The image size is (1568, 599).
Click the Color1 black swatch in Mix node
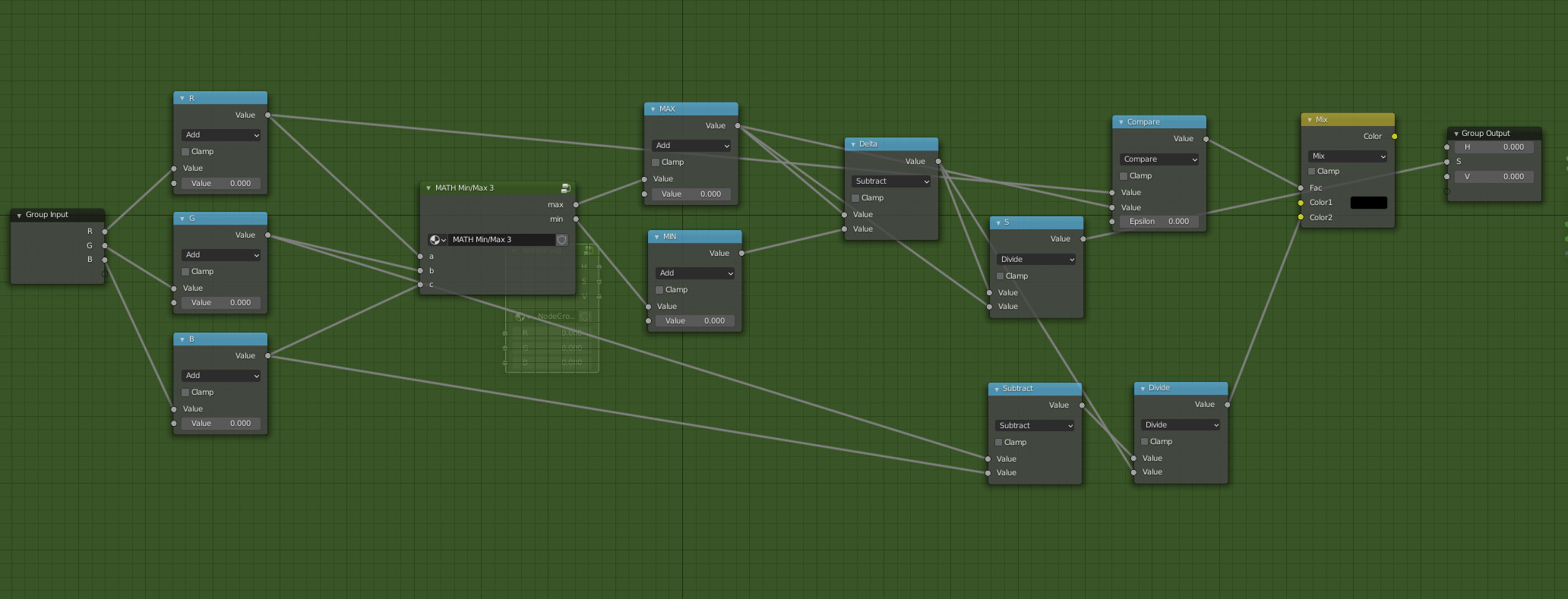tap(1369, 203)
